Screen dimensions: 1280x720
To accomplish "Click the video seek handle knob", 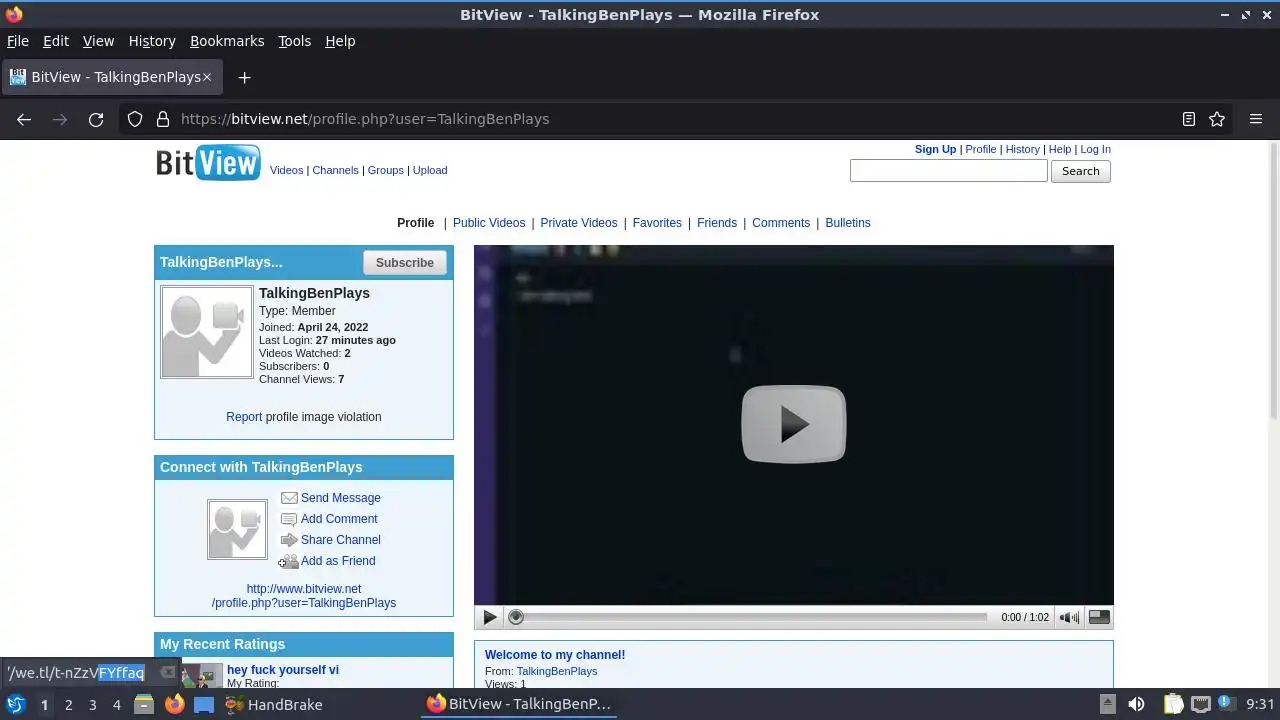I will (516, 617).
